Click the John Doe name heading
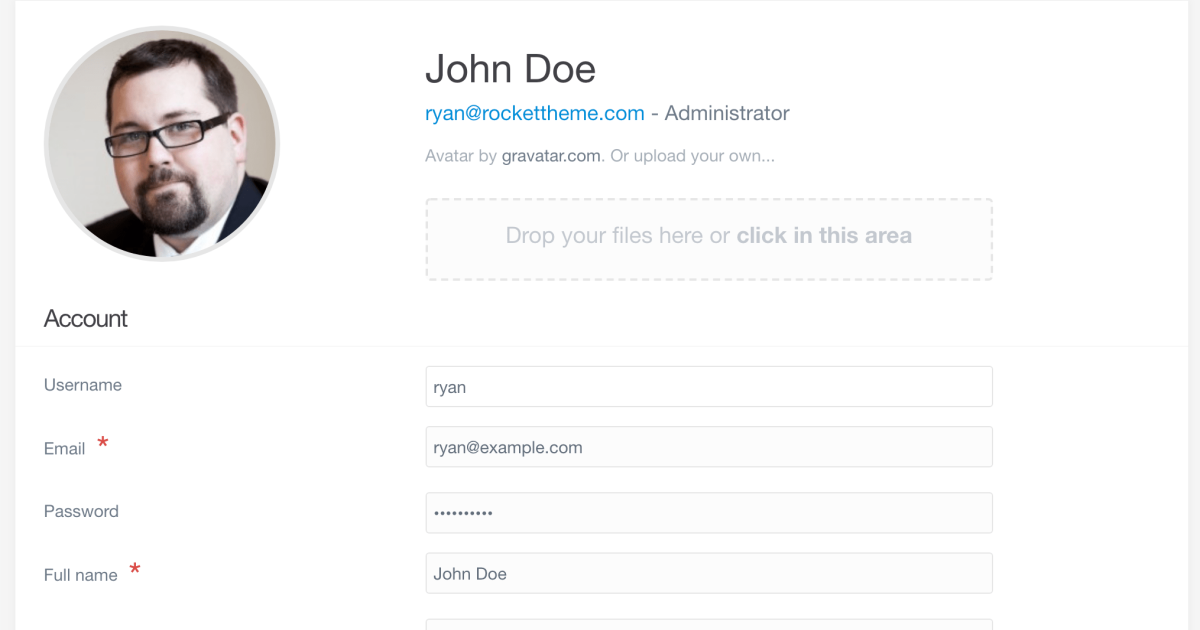This screenshot has width=1200, height=630. pos(510,69)
